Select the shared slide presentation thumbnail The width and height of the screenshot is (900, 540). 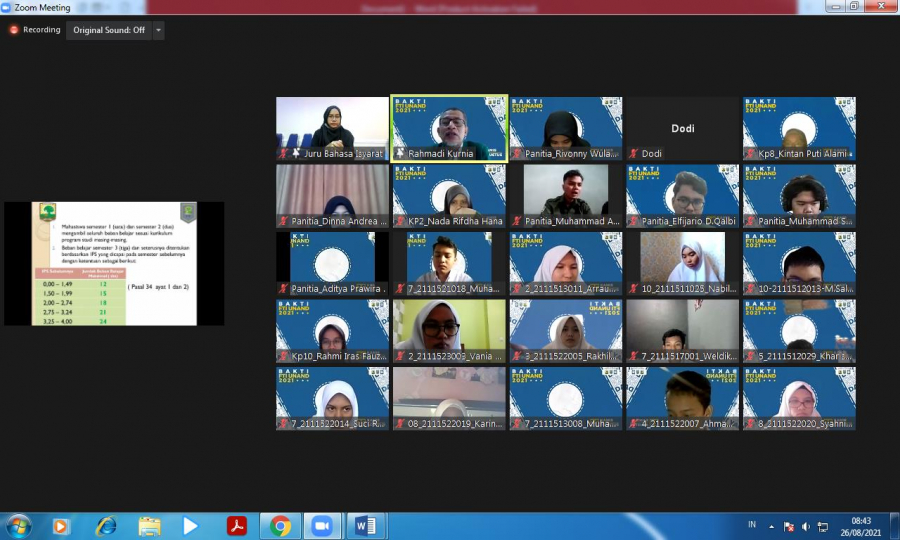(114, 263)
